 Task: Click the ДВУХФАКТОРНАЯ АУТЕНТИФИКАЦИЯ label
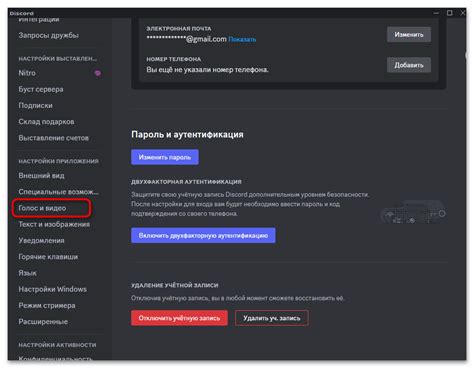(186, 182)
